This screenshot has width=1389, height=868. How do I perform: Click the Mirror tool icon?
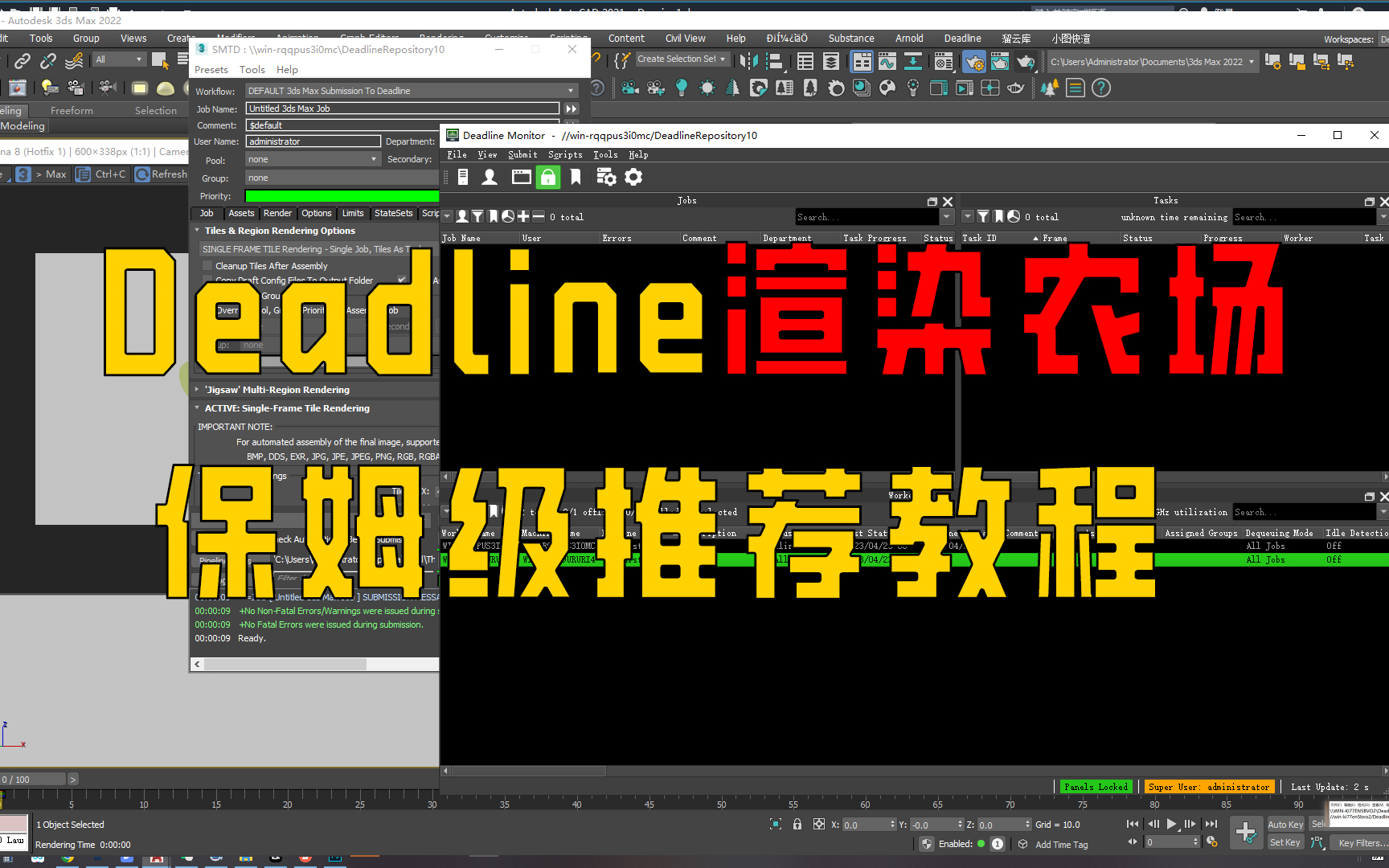748,61
